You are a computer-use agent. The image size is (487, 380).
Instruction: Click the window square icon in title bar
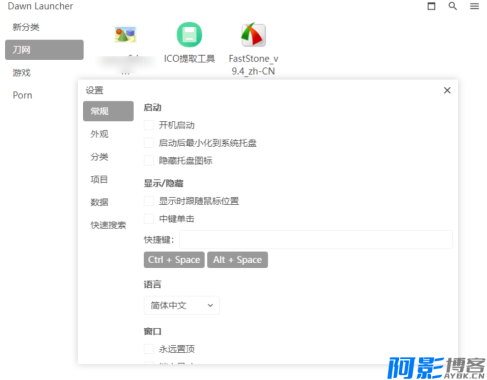click(x=431, y=6)
